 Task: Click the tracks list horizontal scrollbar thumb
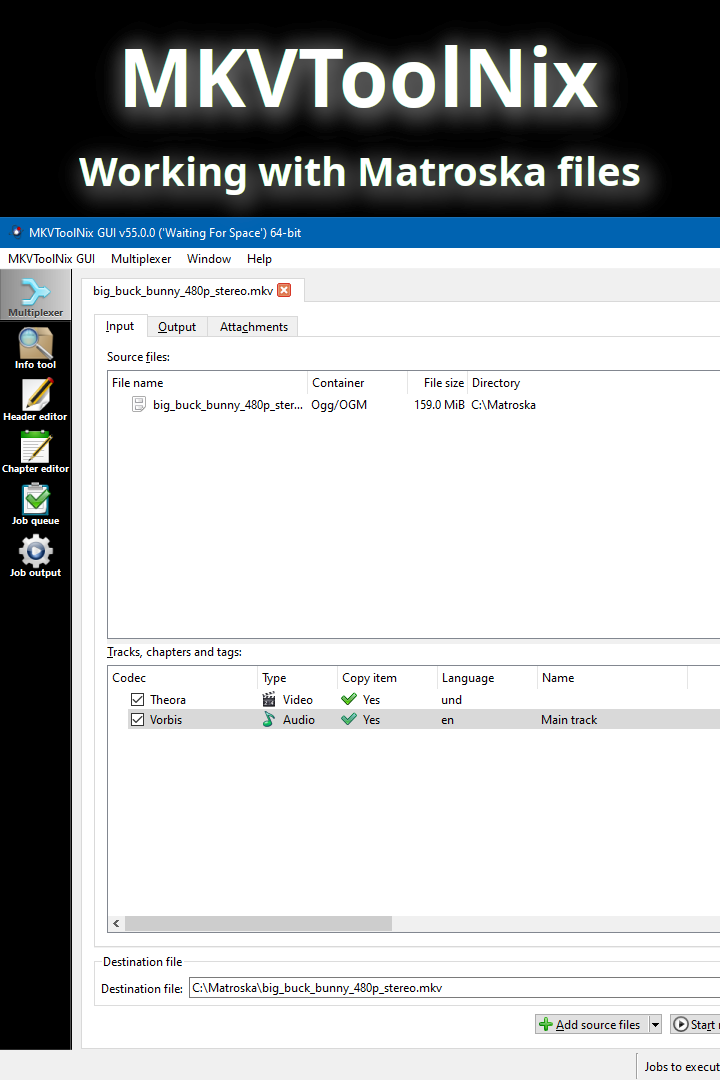click(x=258, y=923)
